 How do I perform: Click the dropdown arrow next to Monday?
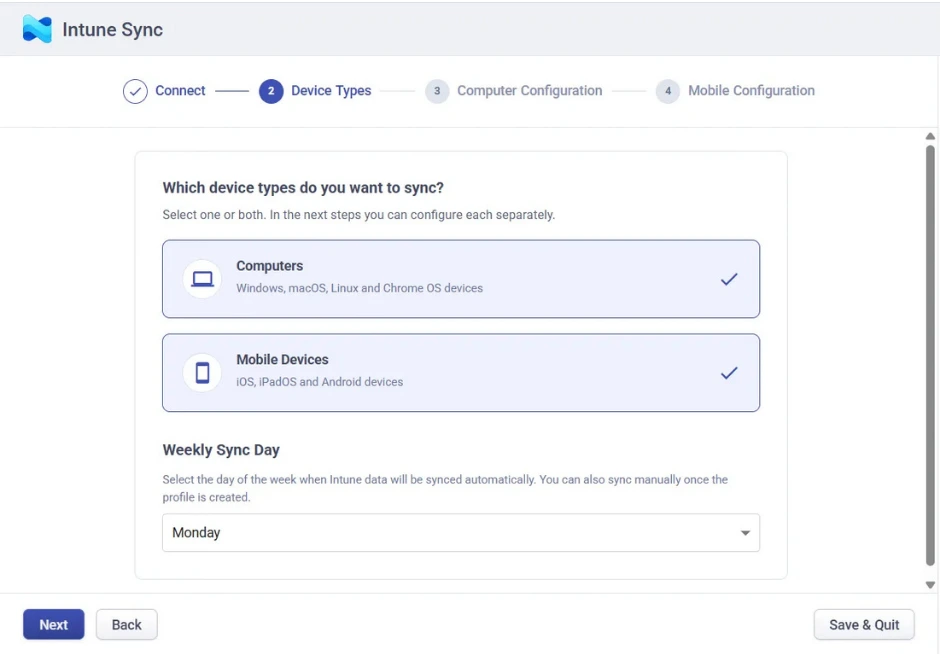pos(745,533)
